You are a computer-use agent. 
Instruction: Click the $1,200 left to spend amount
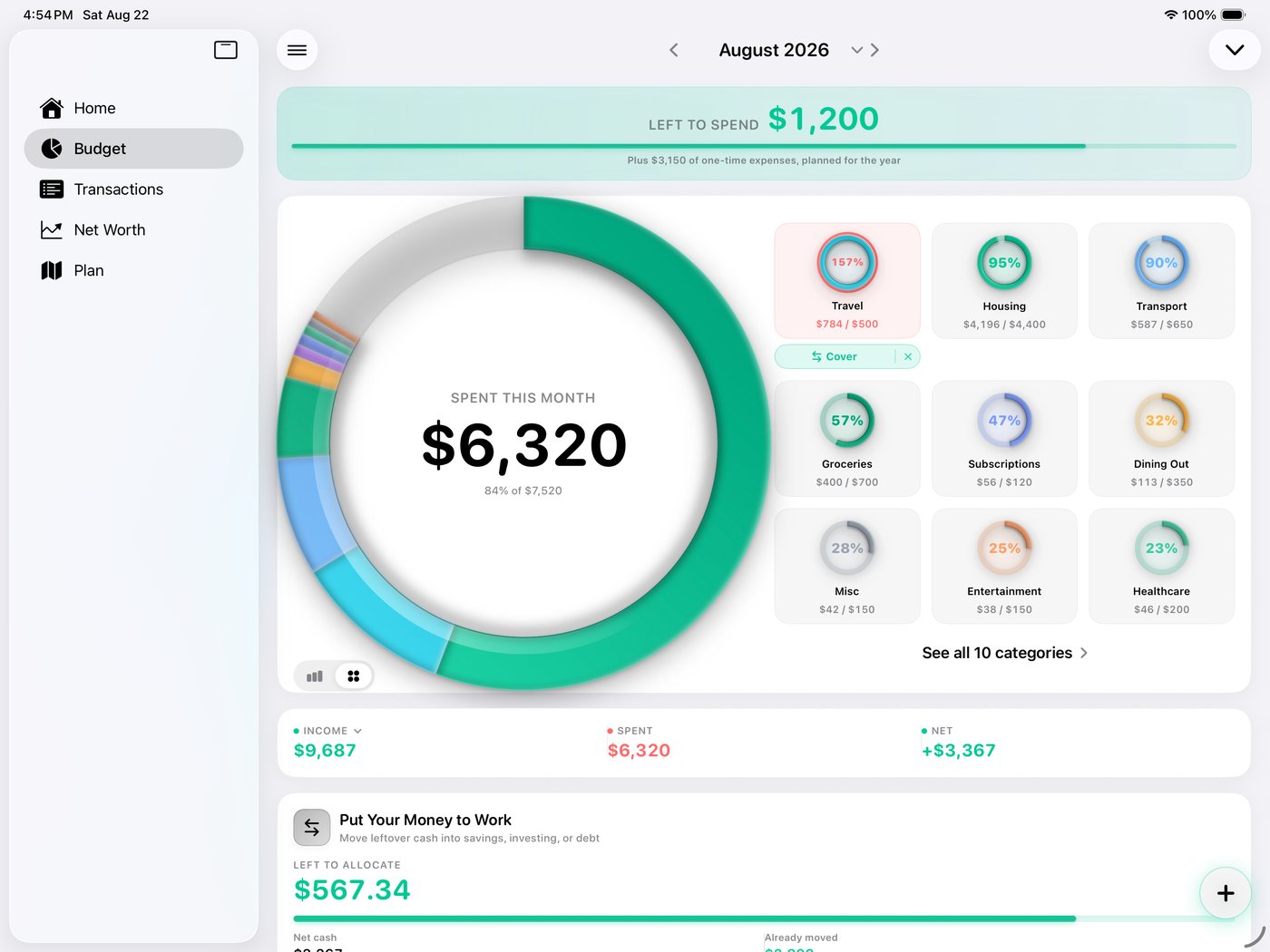pyautogui.click(x=824, y=119)
